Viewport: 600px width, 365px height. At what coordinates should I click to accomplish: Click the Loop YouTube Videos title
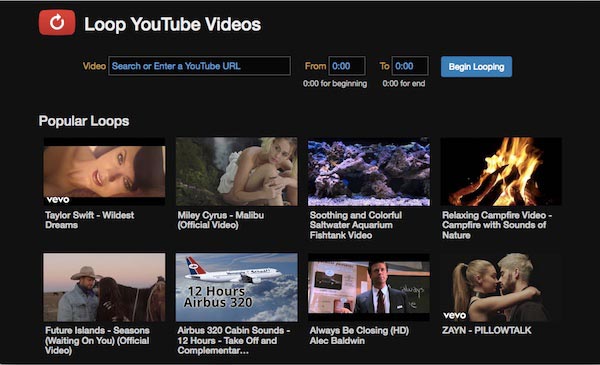coord(173,24)
